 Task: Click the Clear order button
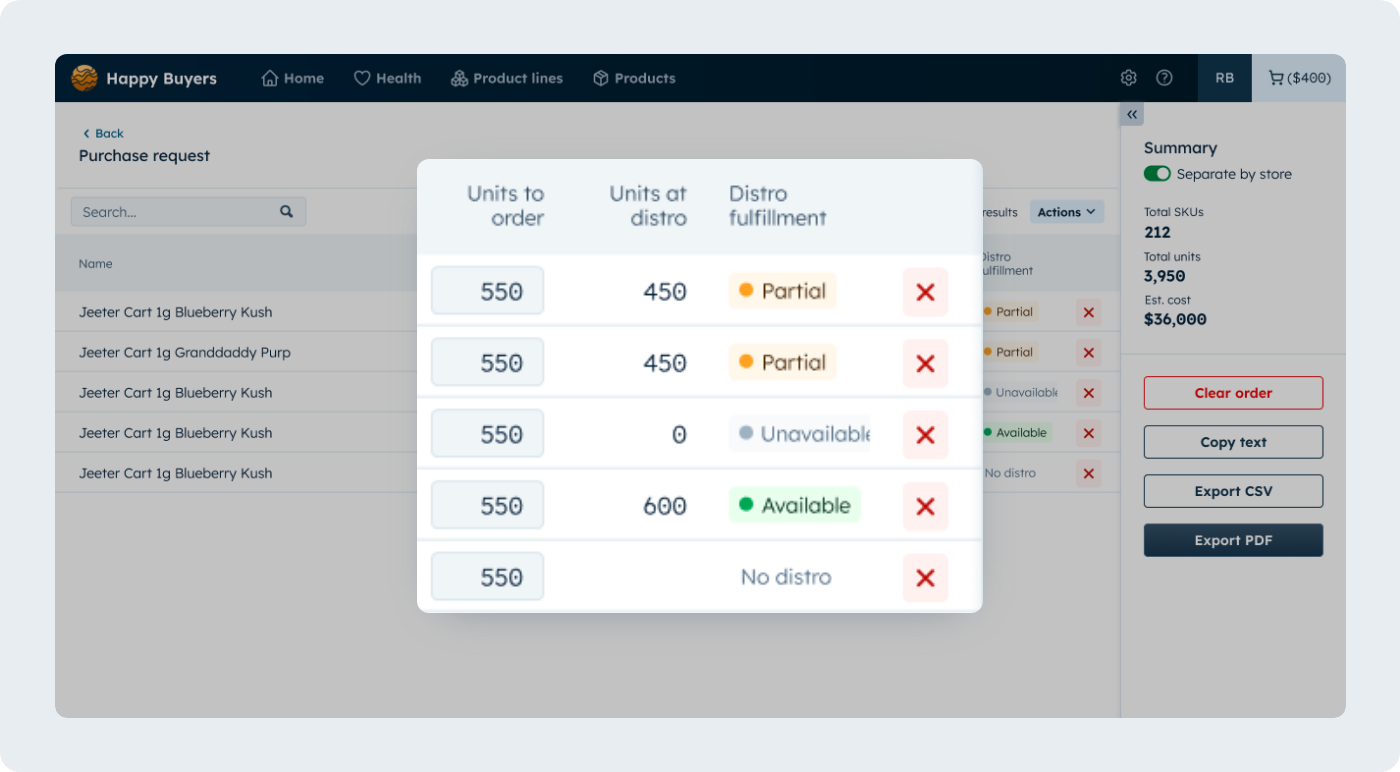point(1233,393)
